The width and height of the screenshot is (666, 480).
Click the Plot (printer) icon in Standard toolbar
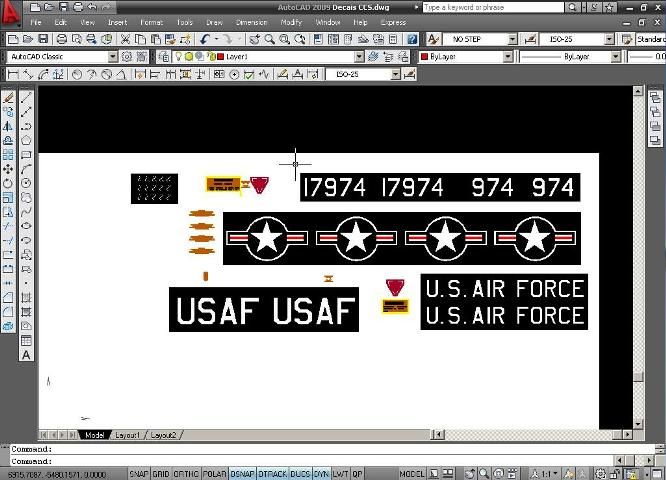[x=62, y=40]
